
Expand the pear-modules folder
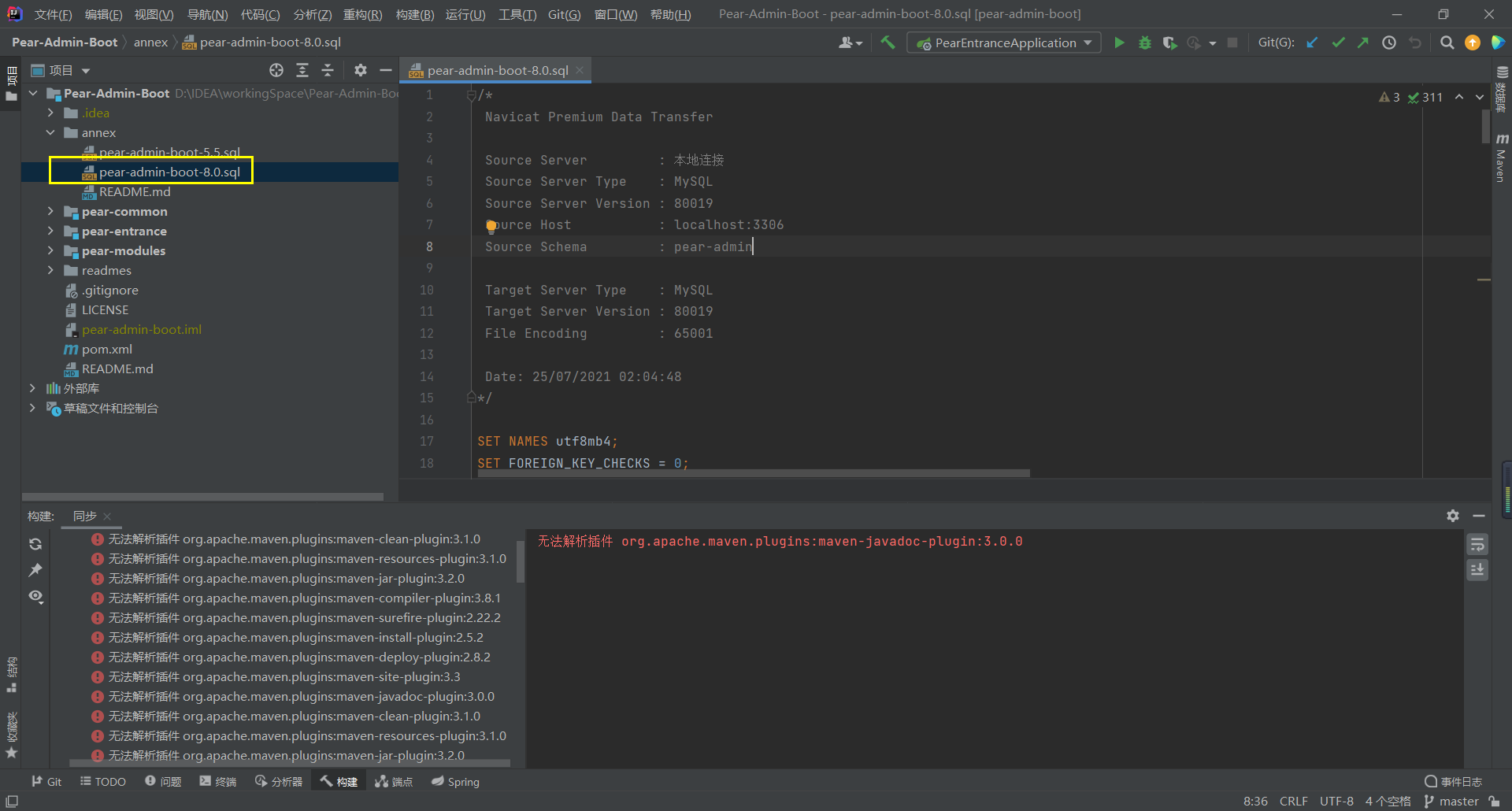50,250
